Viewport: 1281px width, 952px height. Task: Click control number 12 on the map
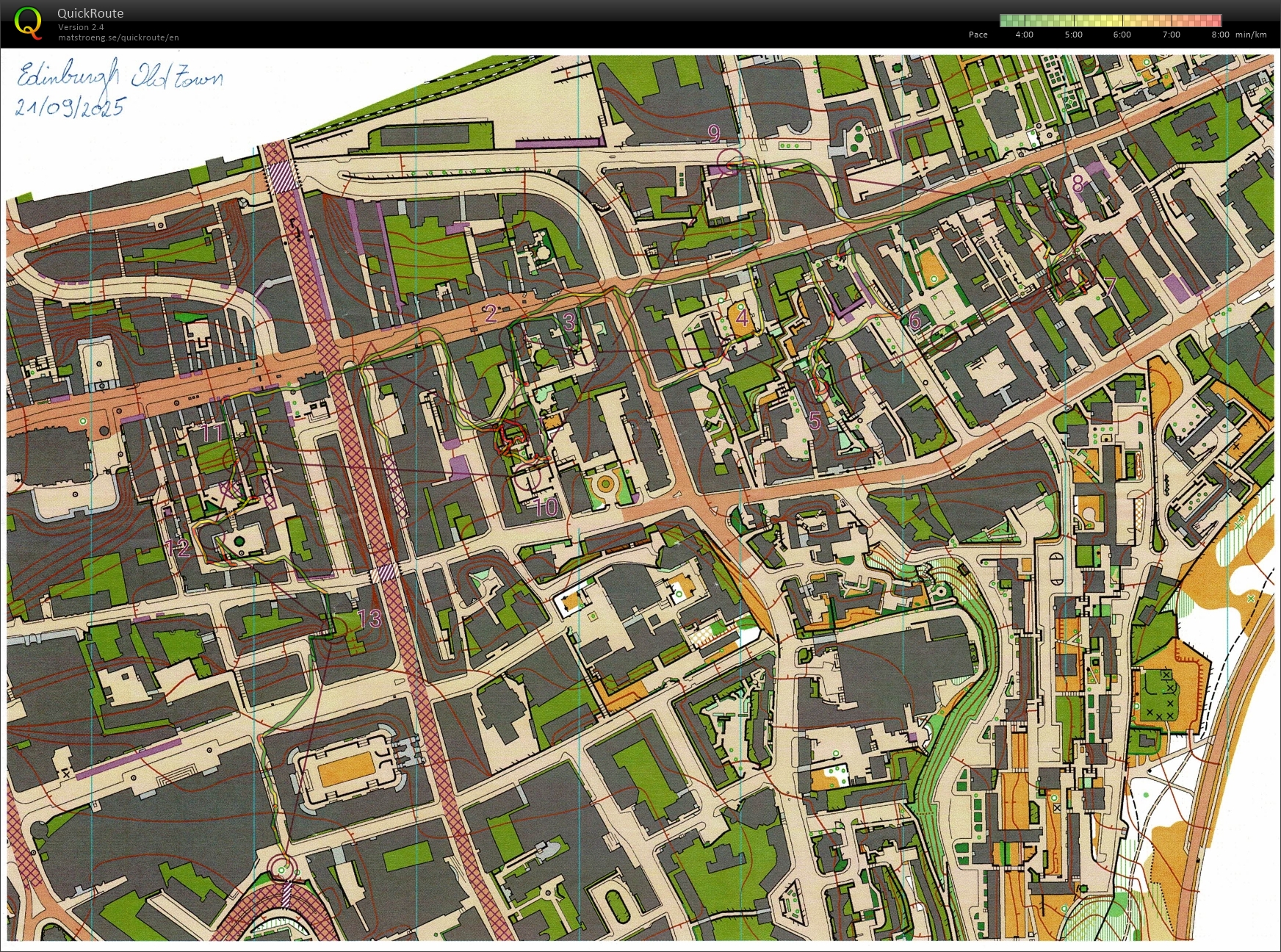(x=177, y=547)
